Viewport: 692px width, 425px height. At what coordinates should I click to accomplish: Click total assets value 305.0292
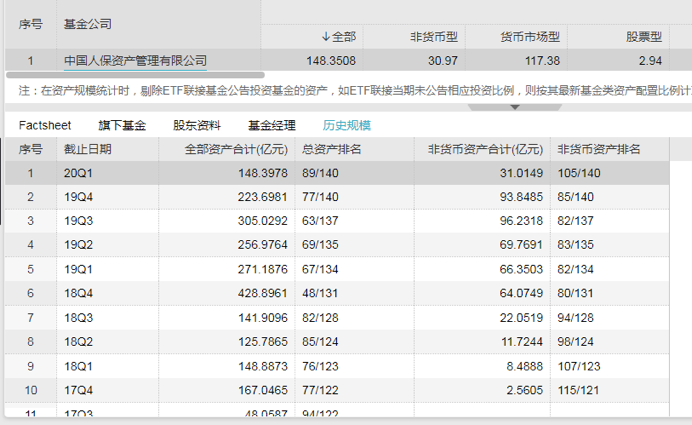coord(263,221)
